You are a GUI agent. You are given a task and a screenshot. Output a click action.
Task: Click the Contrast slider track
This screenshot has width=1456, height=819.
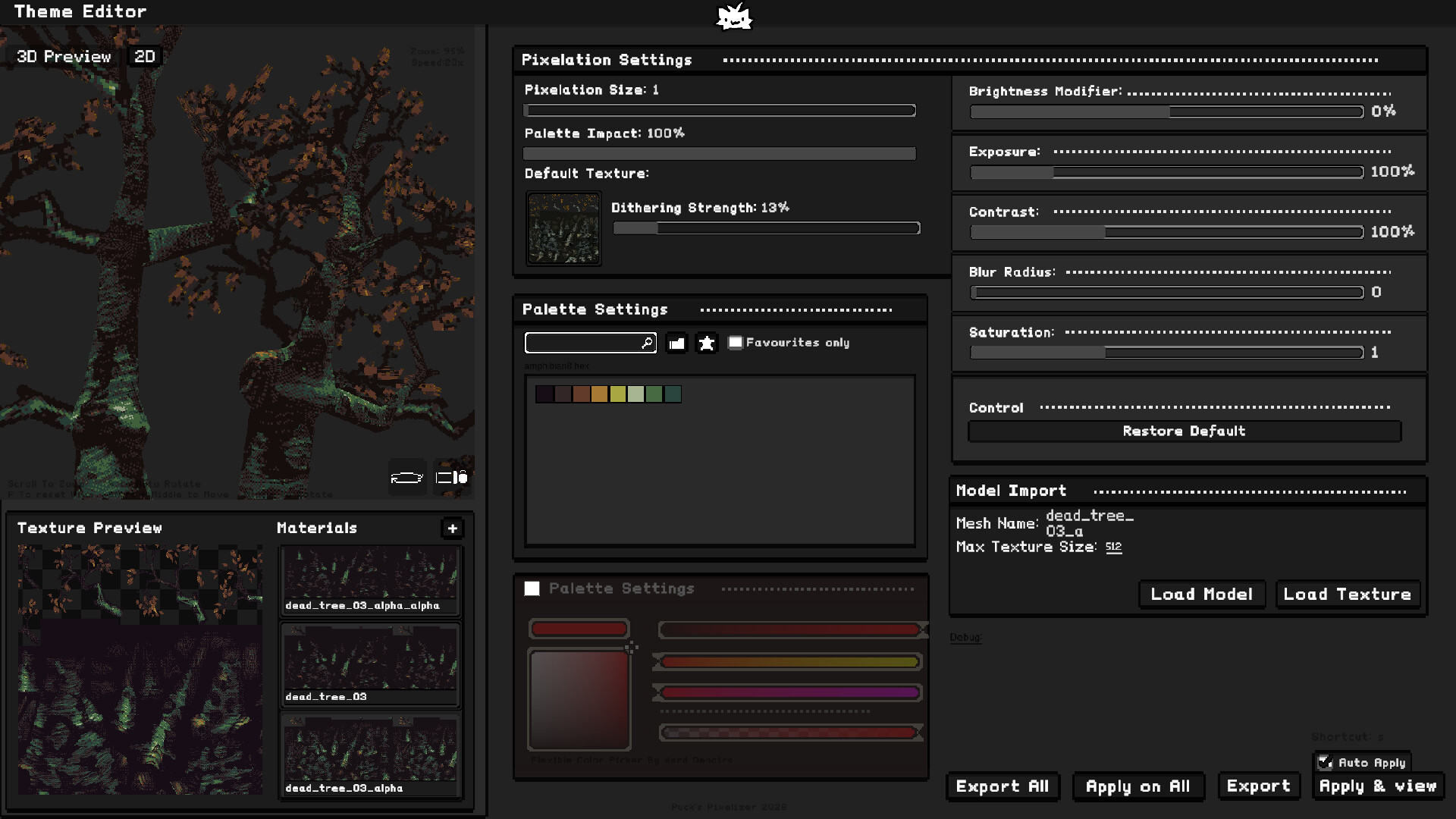1166,232
